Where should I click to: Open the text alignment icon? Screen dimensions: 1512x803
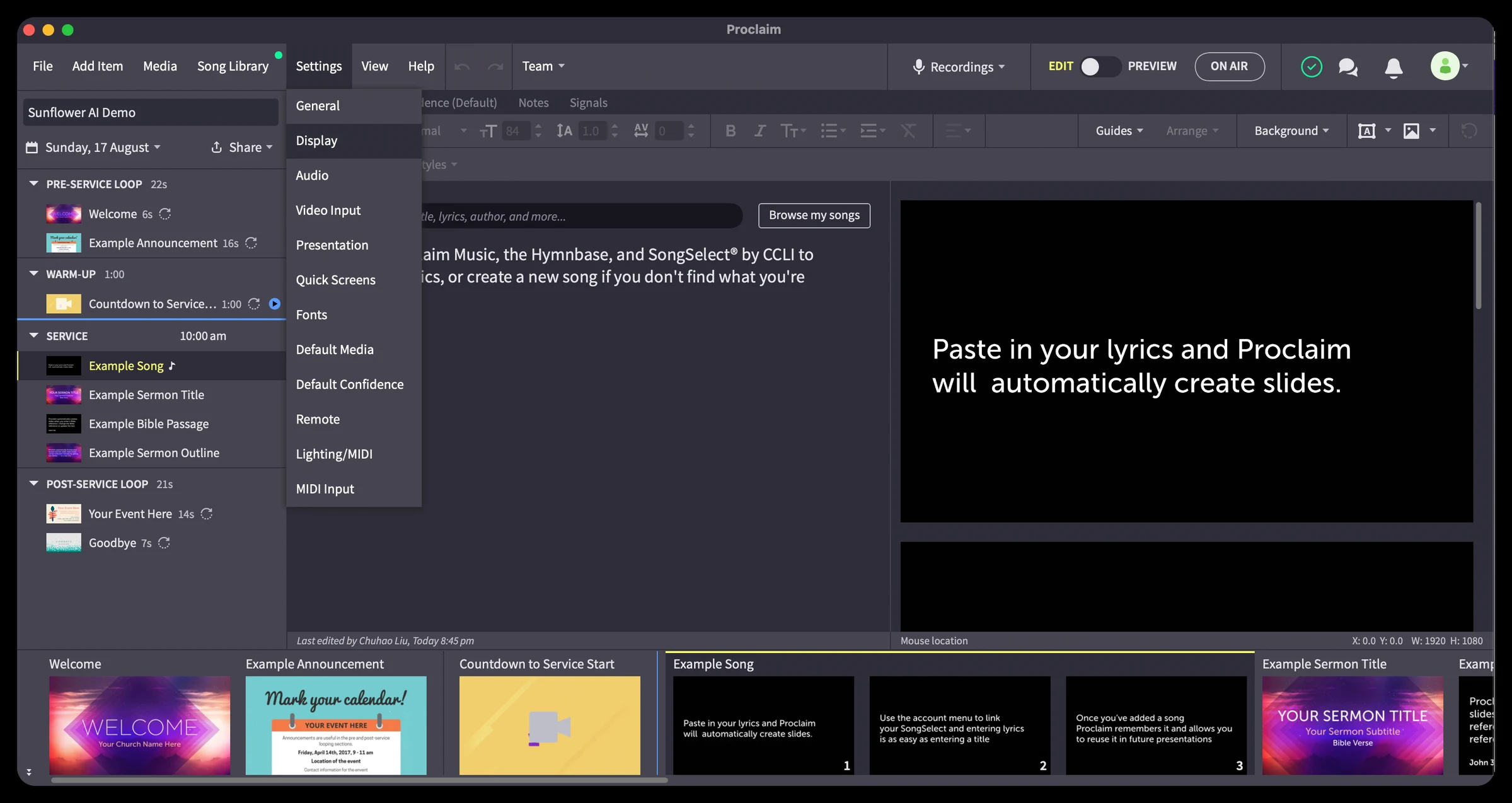click(958, 130)
